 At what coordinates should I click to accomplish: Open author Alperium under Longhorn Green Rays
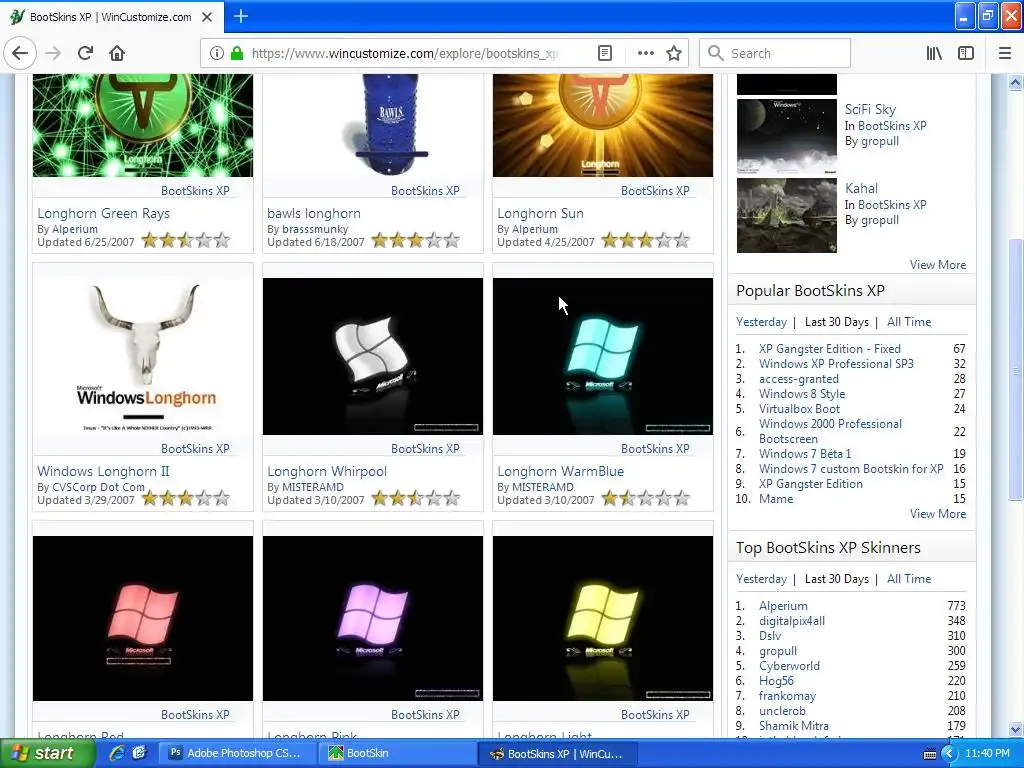coord(74,229)
